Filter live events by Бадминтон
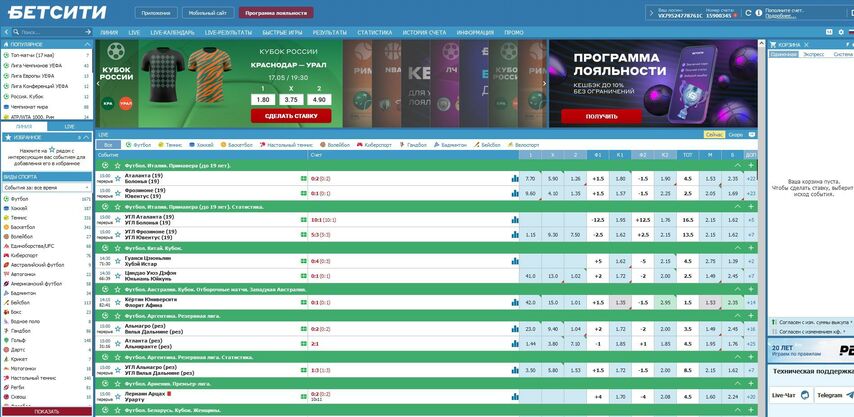Image resolution: width=854 pixels, height=417 pixels. (x=450, y=145)
